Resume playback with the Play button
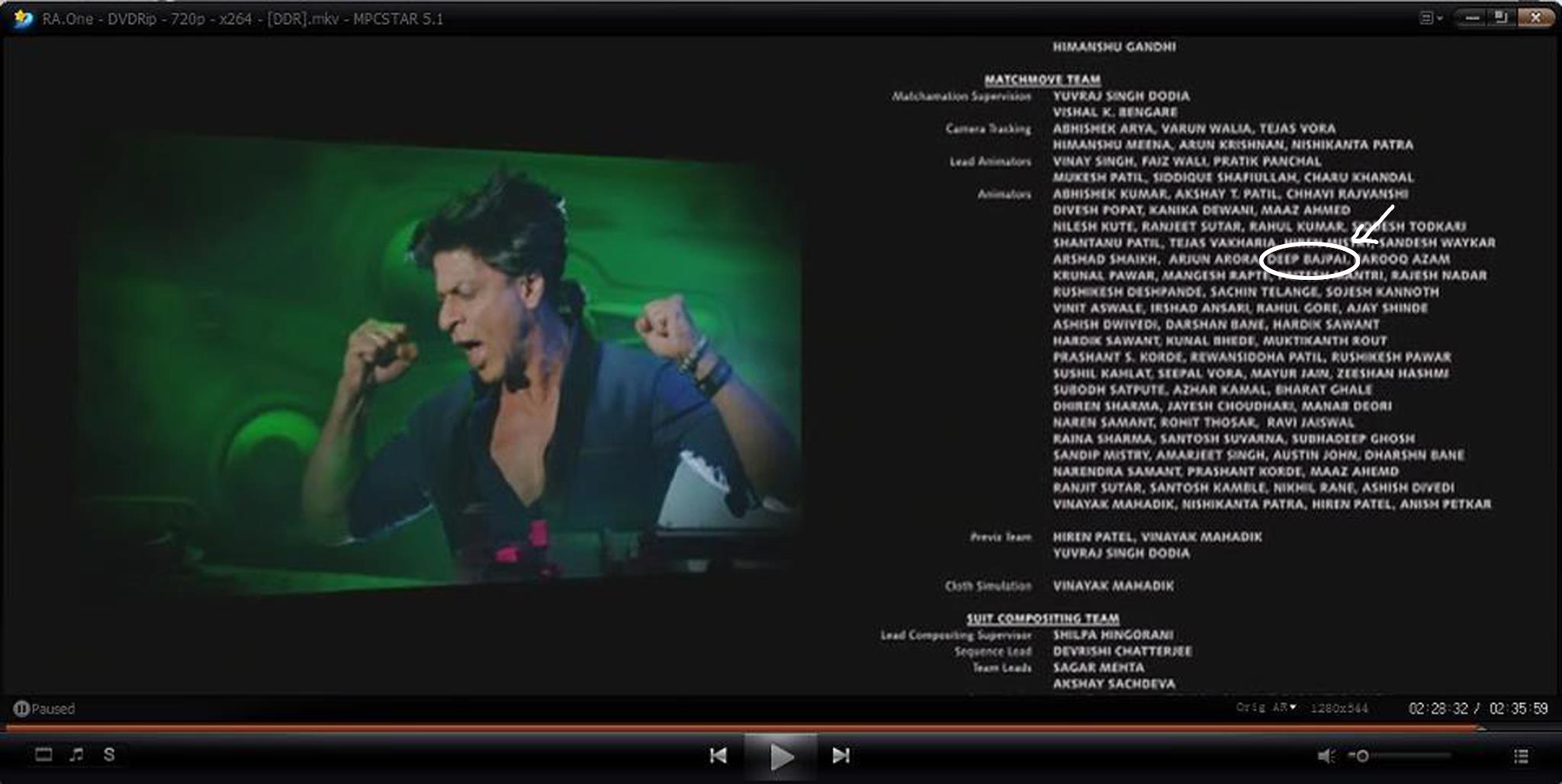1562x784 pixels. (x=781, y=757)
